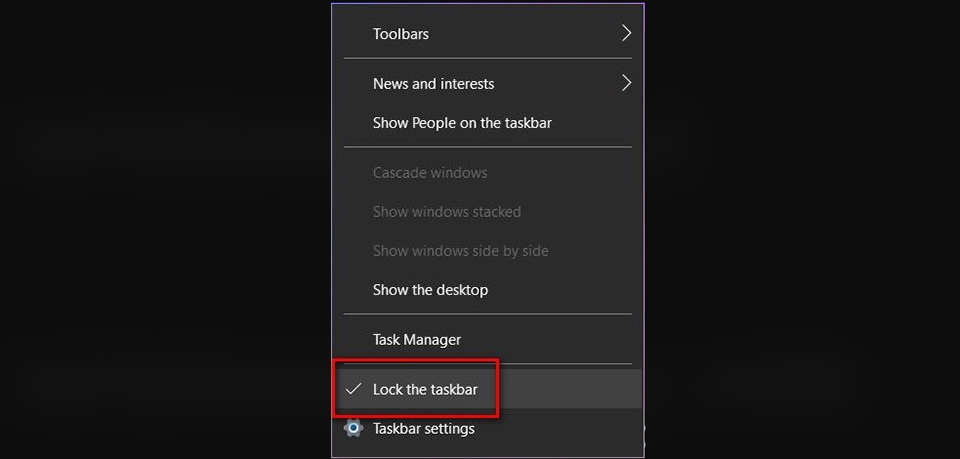Click the greyed-out Cascade windows entry
Screen dimensions: 960x459
[x=487, y=173]
